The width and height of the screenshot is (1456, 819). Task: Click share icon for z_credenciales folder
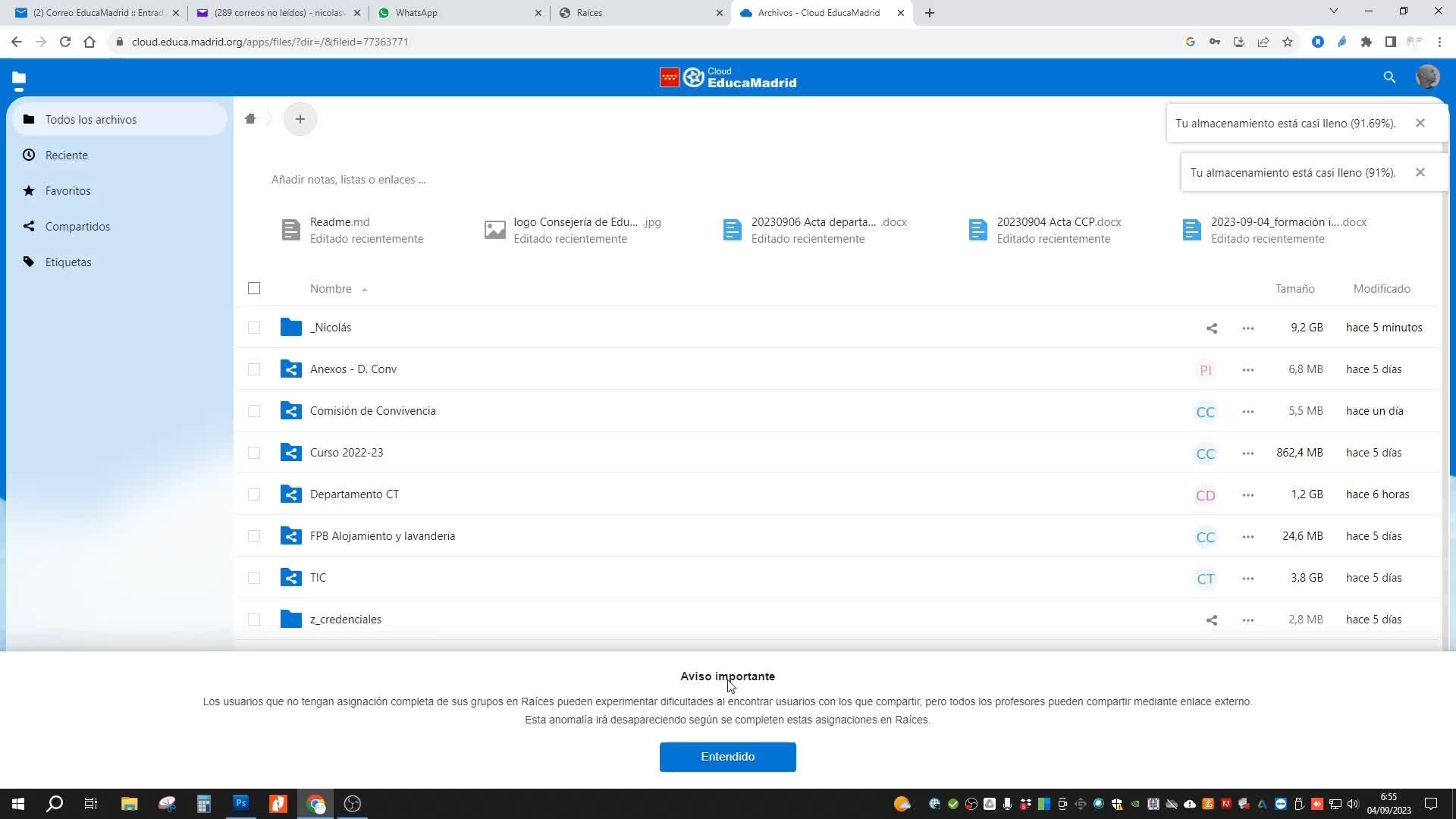coord(1211,620)
